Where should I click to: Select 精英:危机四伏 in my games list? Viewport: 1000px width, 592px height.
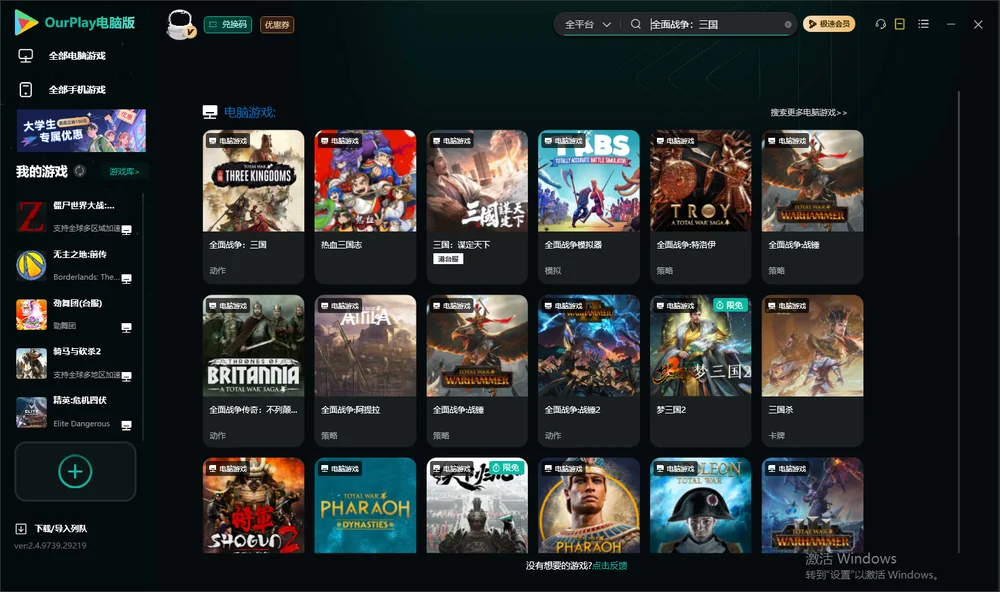75,411
